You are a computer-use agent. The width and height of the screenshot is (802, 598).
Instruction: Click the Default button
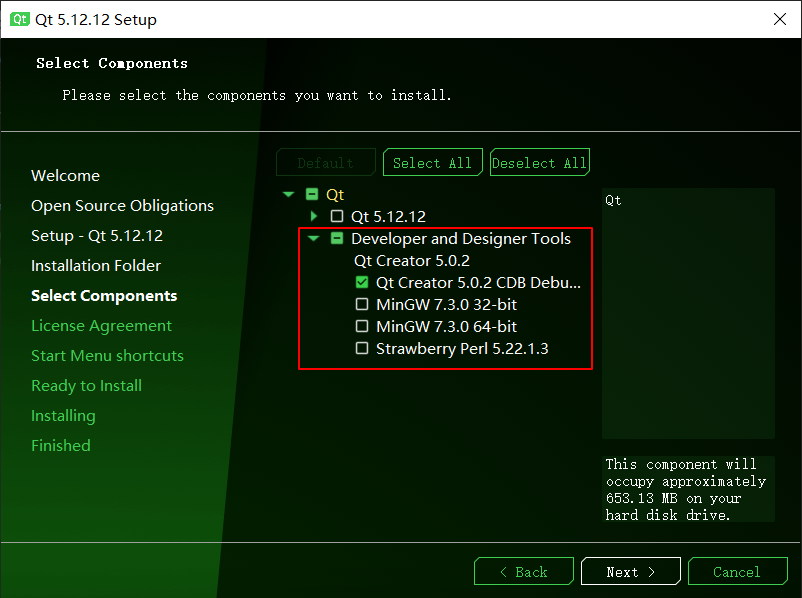pyautogui.click(x=326, y=163)
